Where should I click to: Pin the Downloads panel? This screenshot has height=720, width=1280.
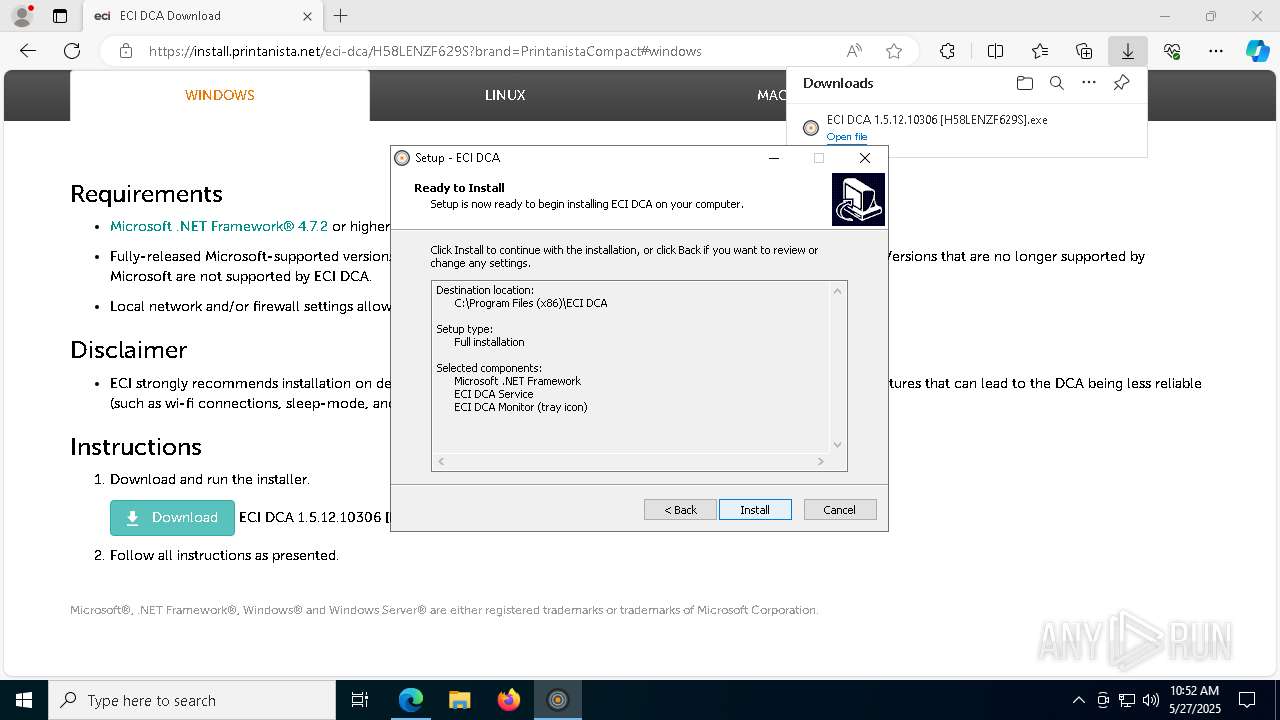1122,83
